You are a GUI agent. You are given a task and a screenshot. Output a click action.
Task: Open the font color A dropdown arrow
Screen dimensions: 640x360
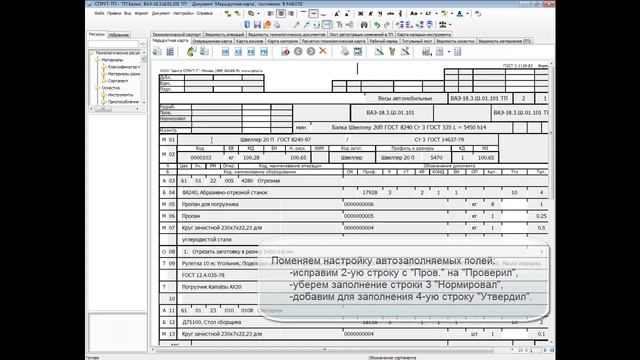coord(467,13)
